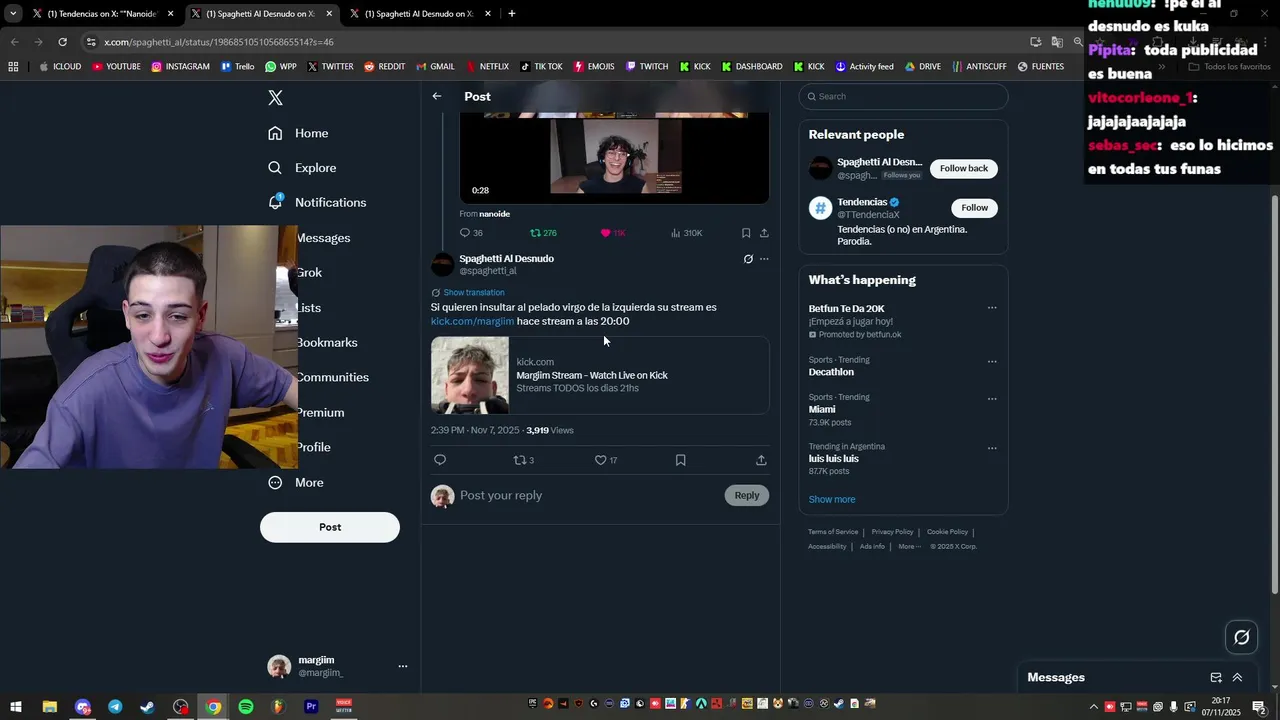Open the browser apps grid icon

coord(13,67)
